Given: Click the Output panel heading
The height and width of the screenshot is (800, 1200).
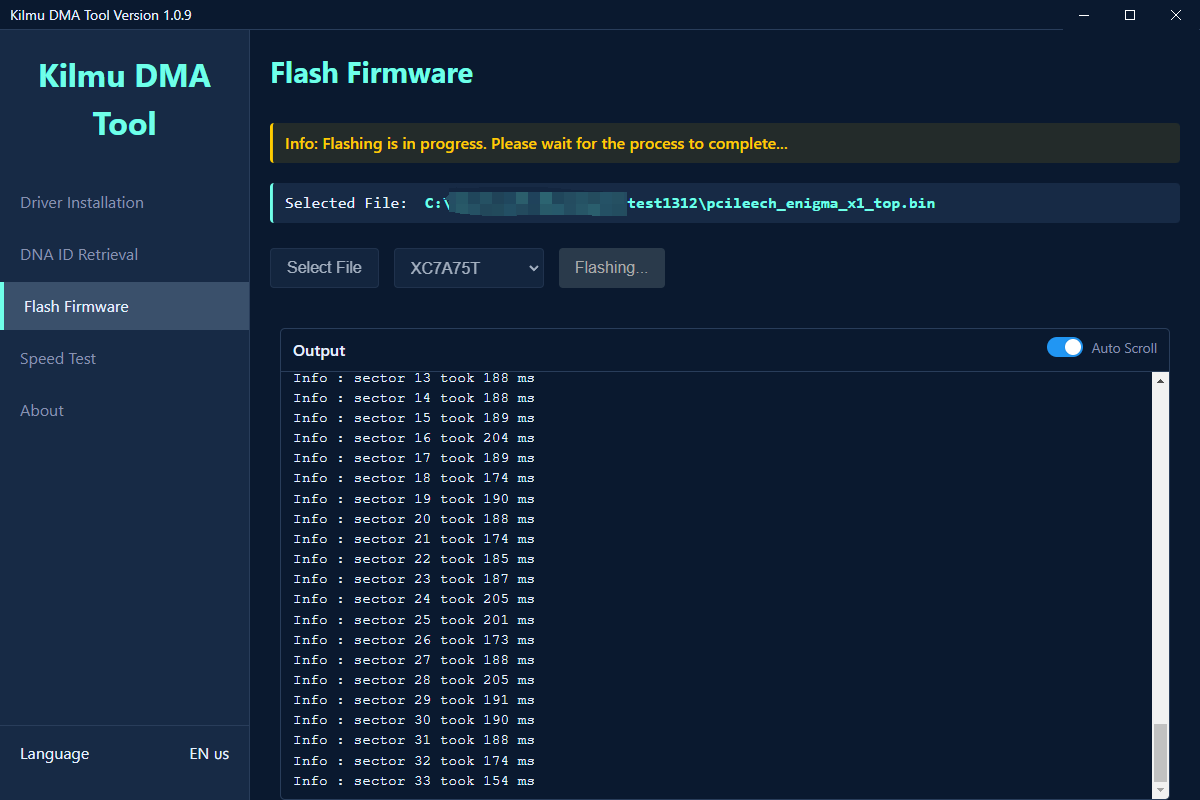Looking at the screenshot, I should [x=319, y=351].
